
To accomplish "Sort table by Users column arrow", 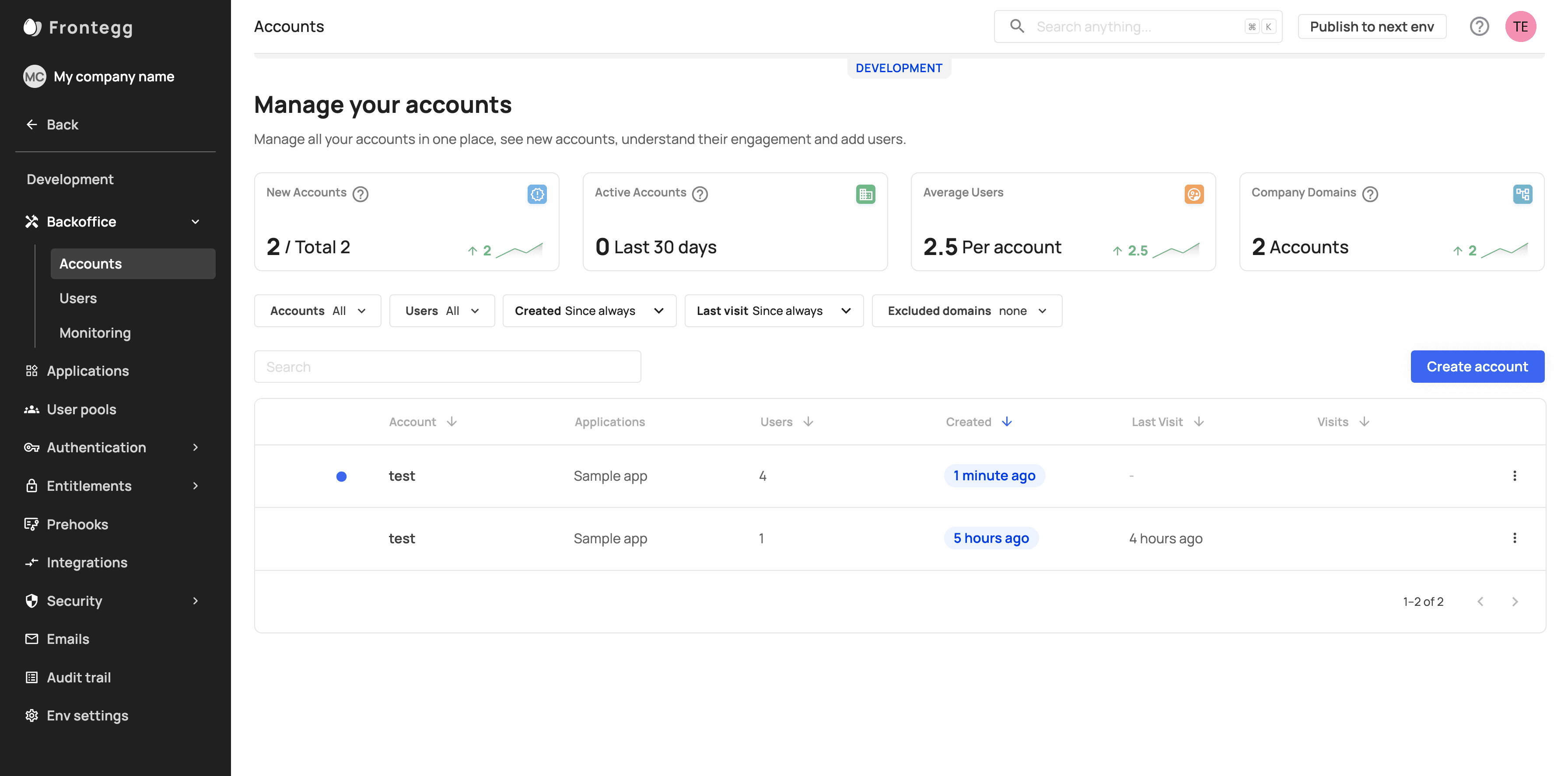I will tap(808, 422).
